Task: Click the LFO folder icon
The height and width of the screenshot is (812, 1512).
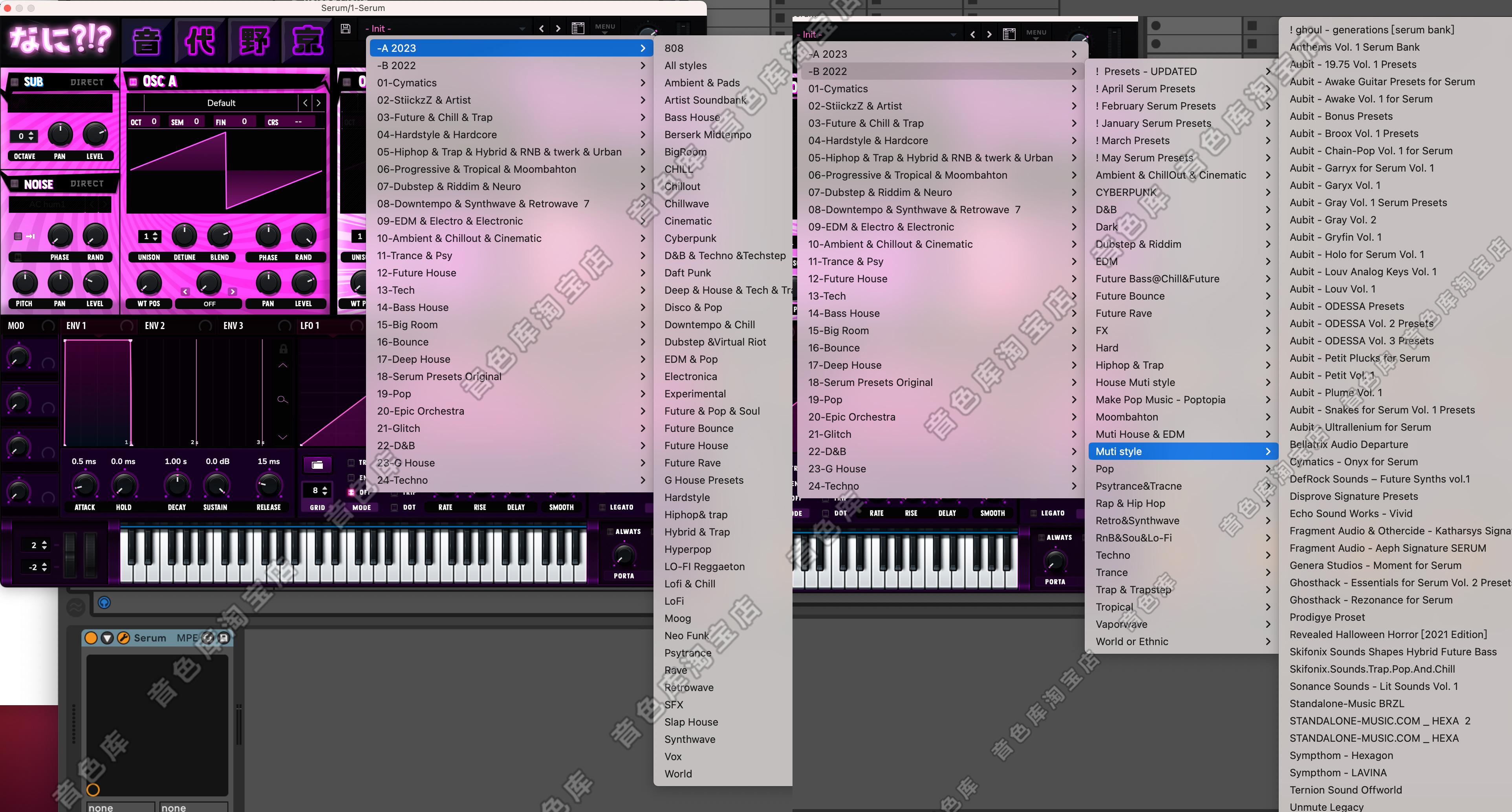Action: 317,465
